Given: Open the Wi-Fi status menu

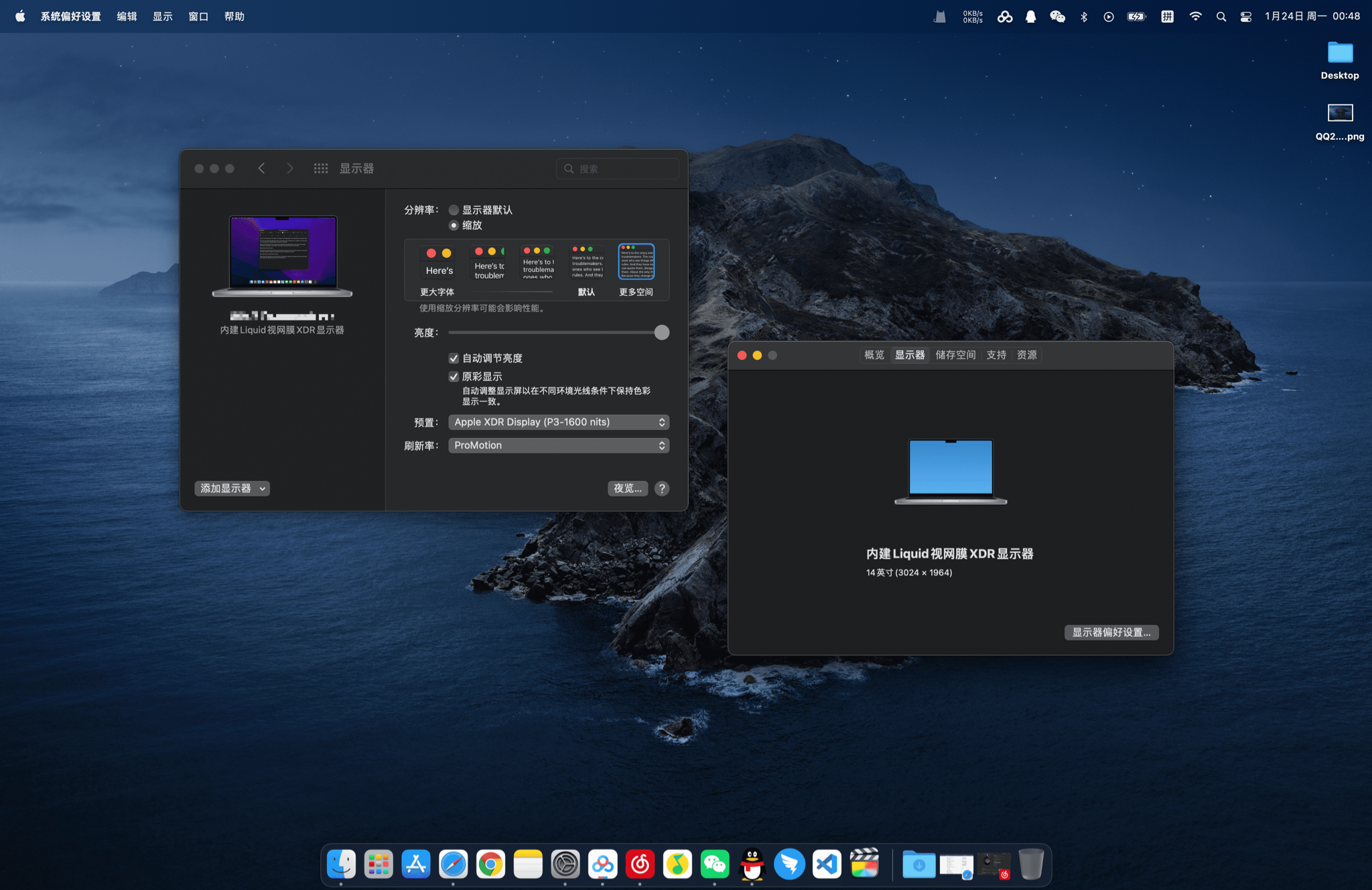Looking at the screenshot, I should pos(1195,17).
